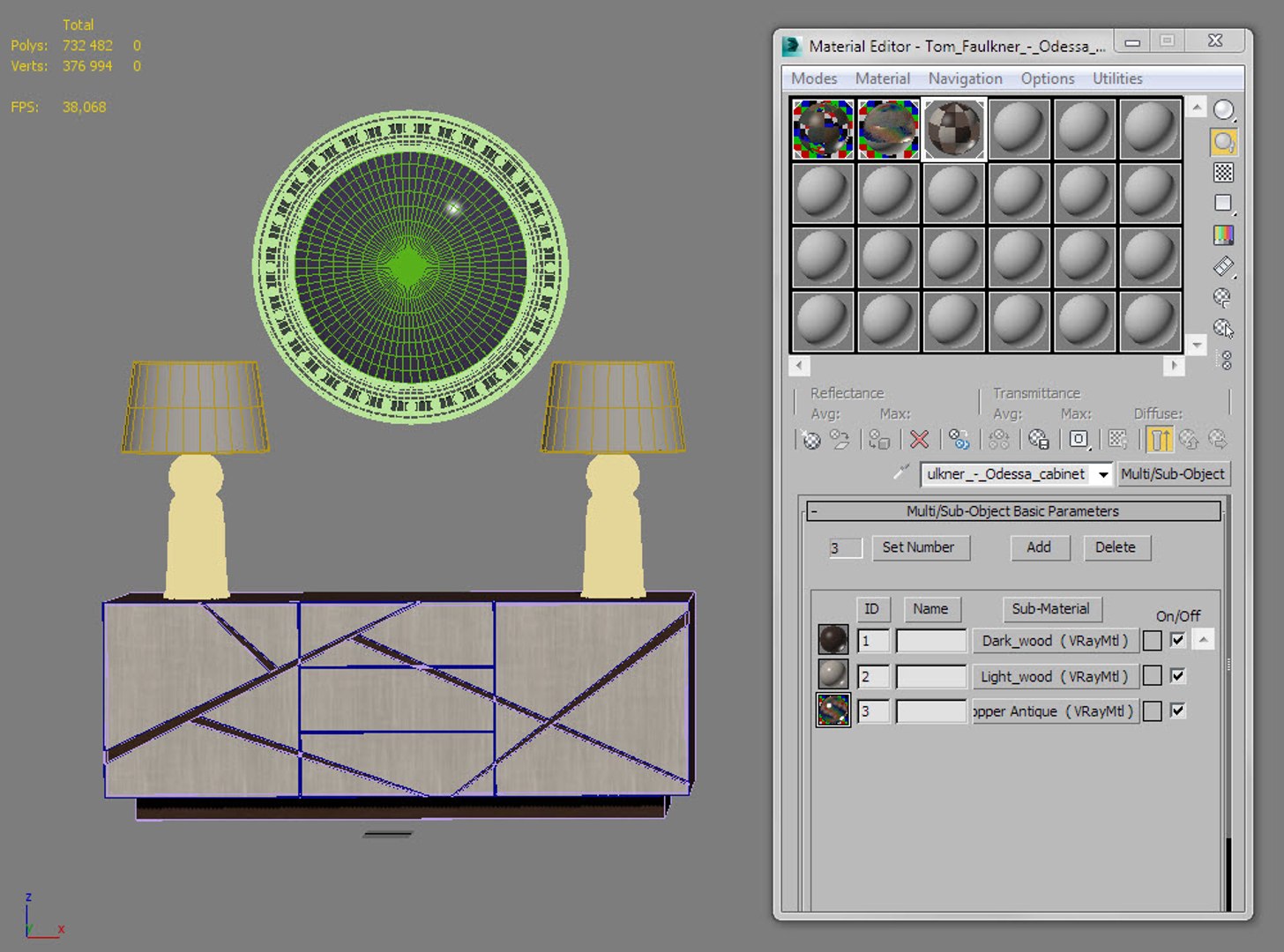Image resolution: width=1284 pixels, height=952 pixels.
Task: Open the Utilities menu
Action: click(1117, 78)
